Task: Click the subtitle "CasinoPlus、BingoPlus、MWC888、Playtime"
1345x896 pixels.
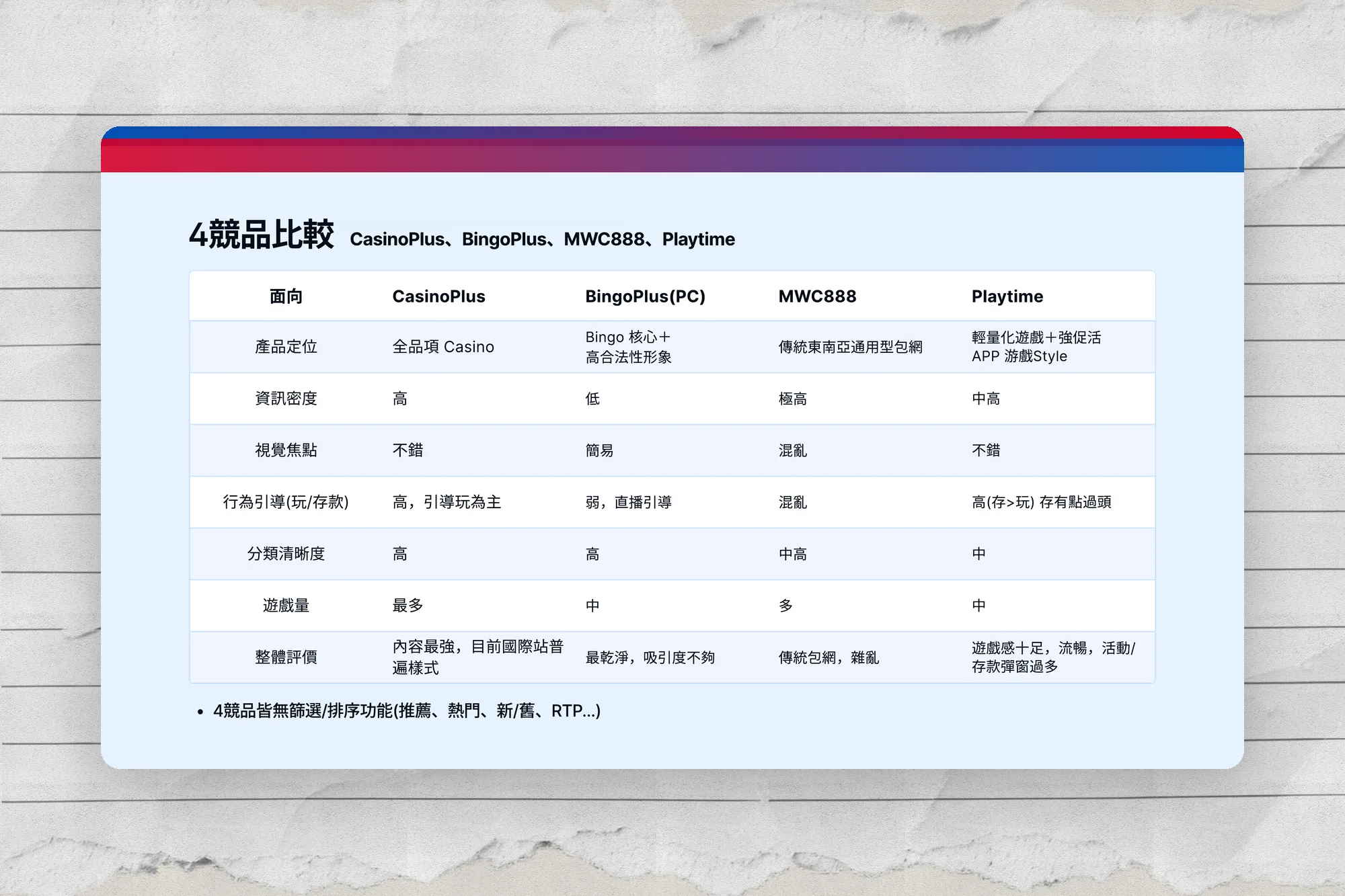Action: pyautogui.click(x=542, y=239)
